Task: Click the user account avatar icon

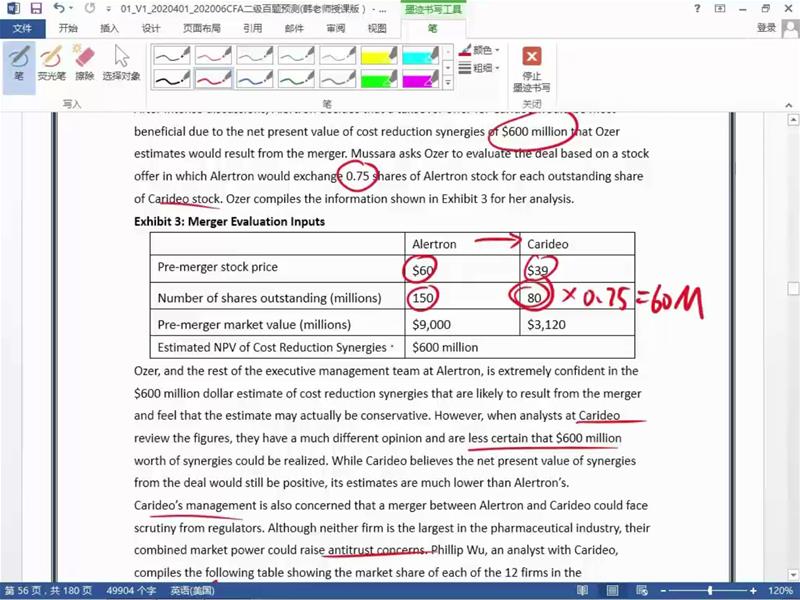Action: [x=790, y=28]
